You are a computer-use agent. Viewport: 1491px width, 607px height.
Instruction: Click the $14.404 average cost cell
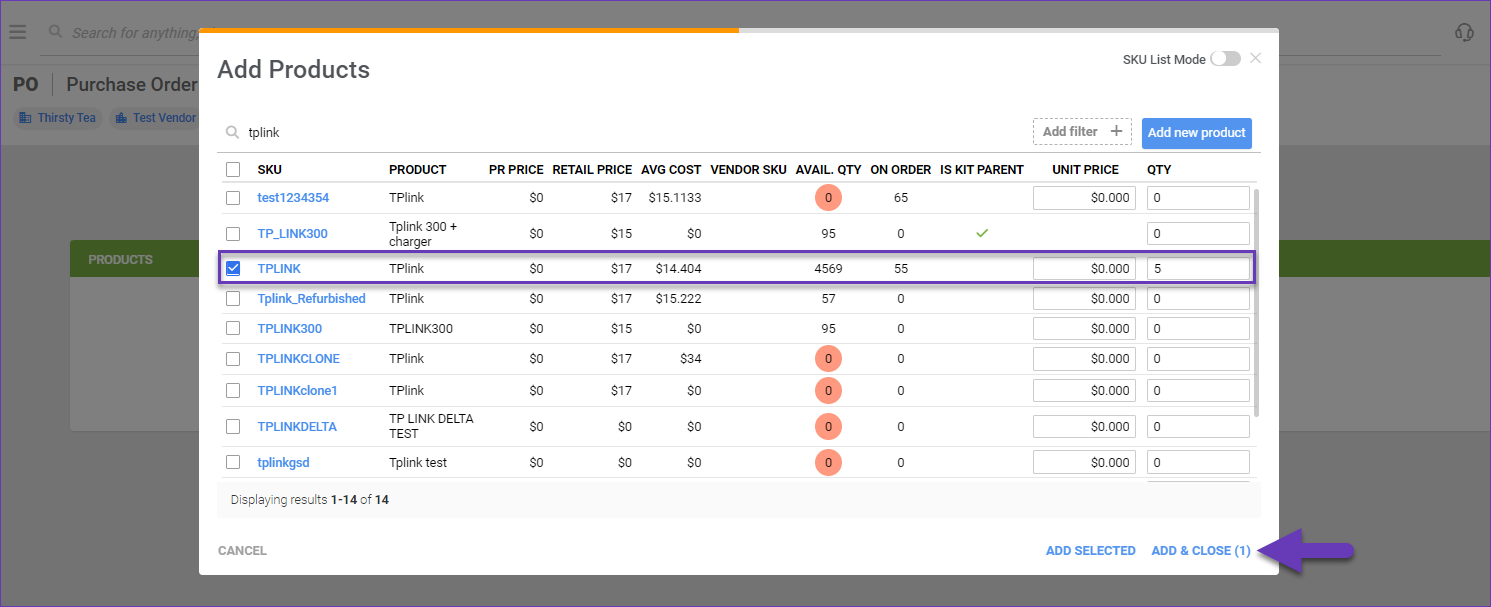point(678,268)
